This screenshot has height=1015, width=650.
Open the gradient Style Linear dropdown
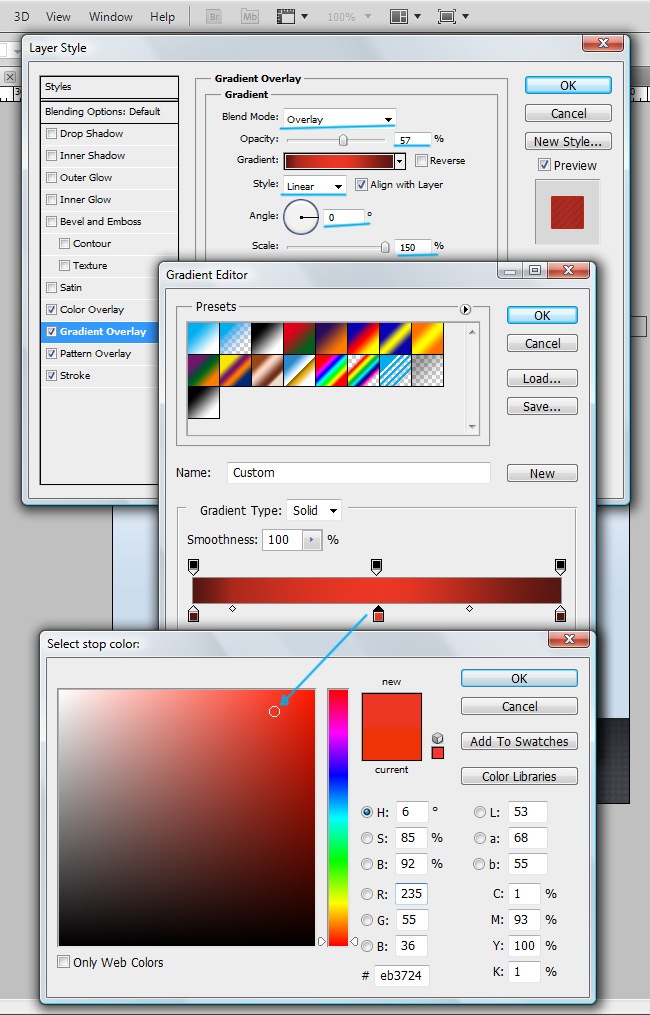314,186
